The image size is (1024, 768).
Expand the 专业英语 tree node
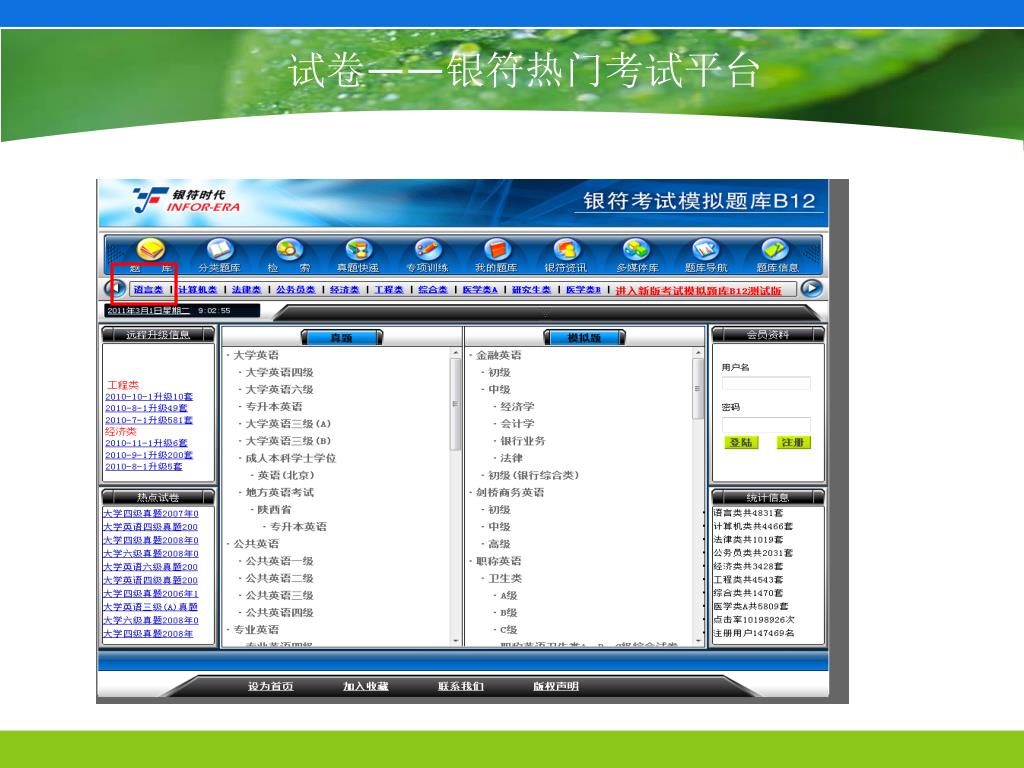click(x=255, y=630)
